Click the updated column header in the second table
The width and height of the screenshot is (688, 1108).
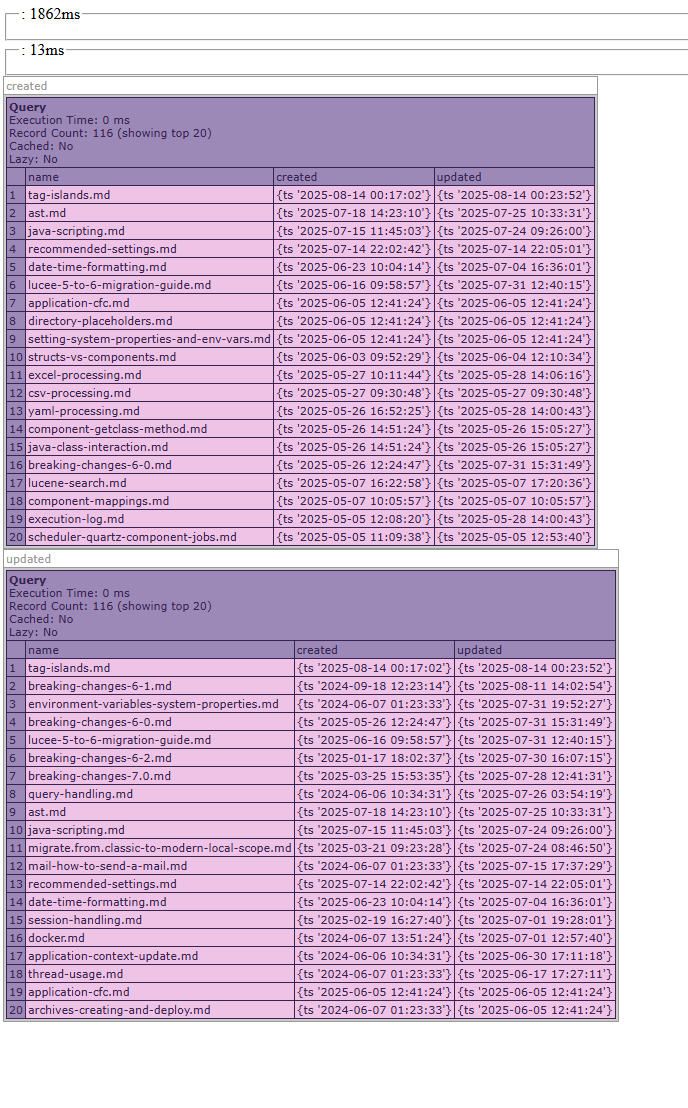pos(479,650)
